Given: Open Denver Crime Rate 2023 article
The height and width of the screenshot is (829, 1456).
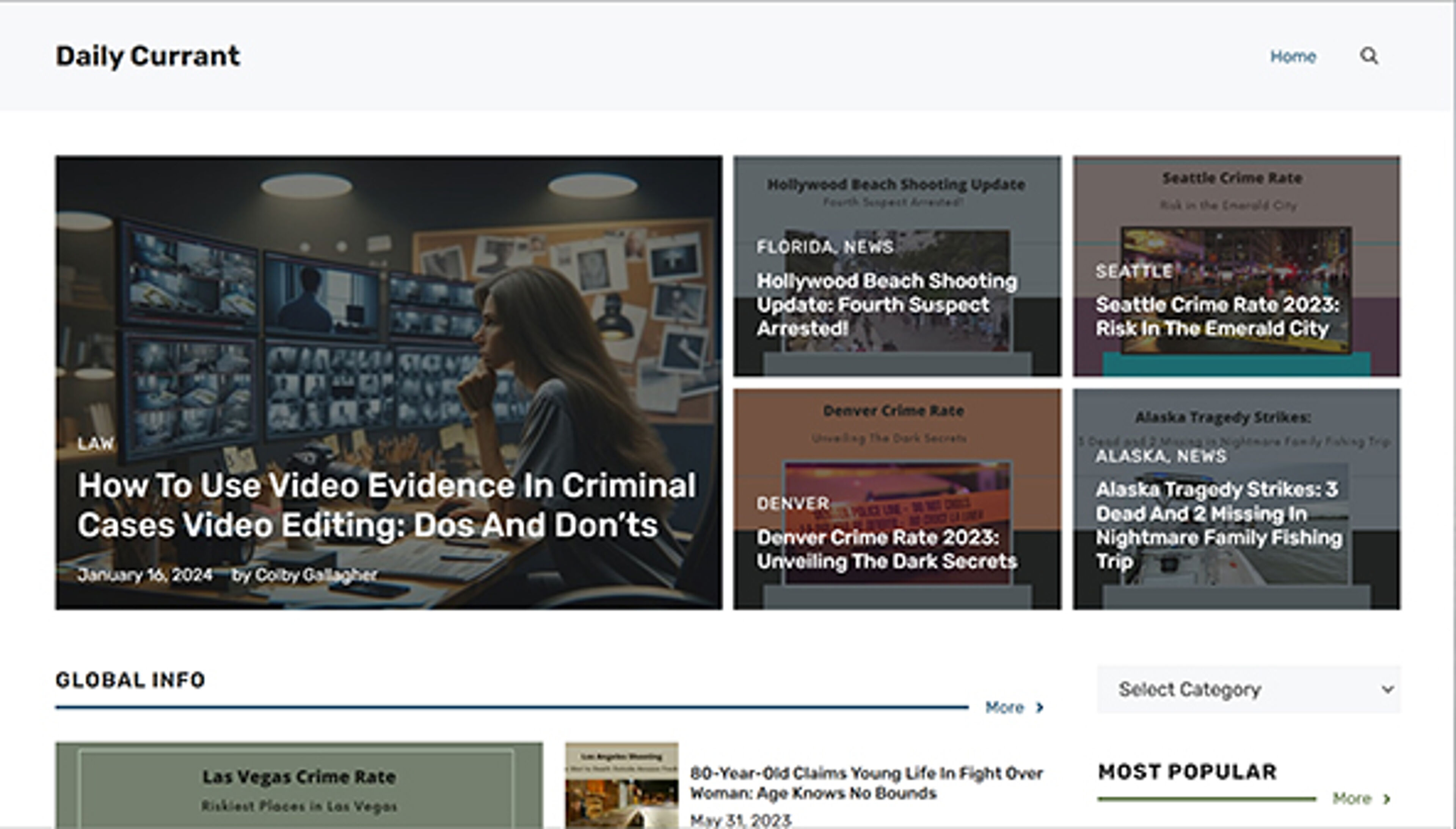Looking at the screenshot, I should point(886,550).
